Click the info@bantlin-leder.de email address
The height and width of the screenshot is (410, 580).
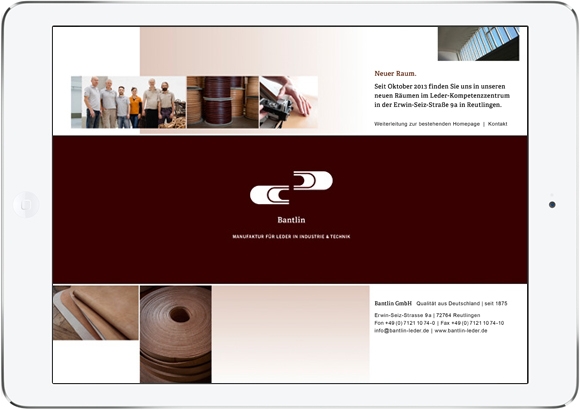[401, 331]
